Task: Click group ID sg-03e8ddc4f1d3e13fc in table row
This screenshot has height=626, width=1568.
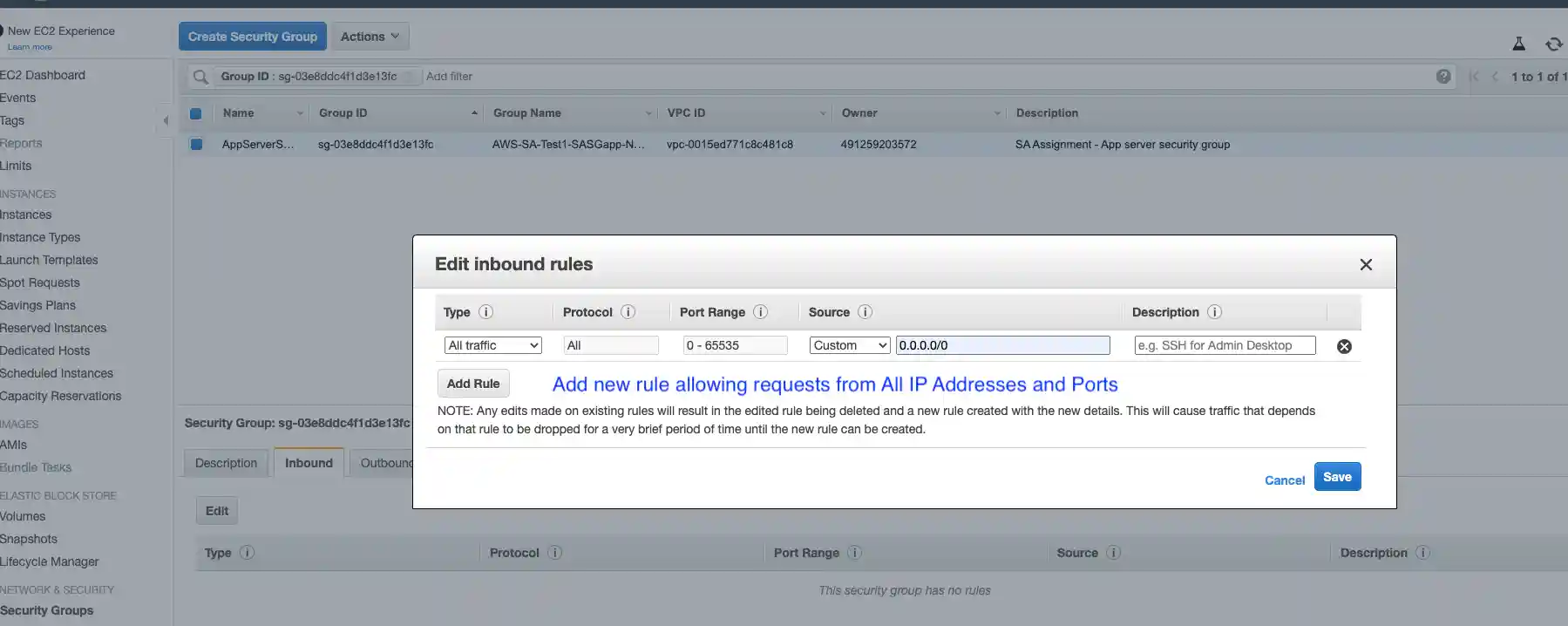Action: pos(376,145)
